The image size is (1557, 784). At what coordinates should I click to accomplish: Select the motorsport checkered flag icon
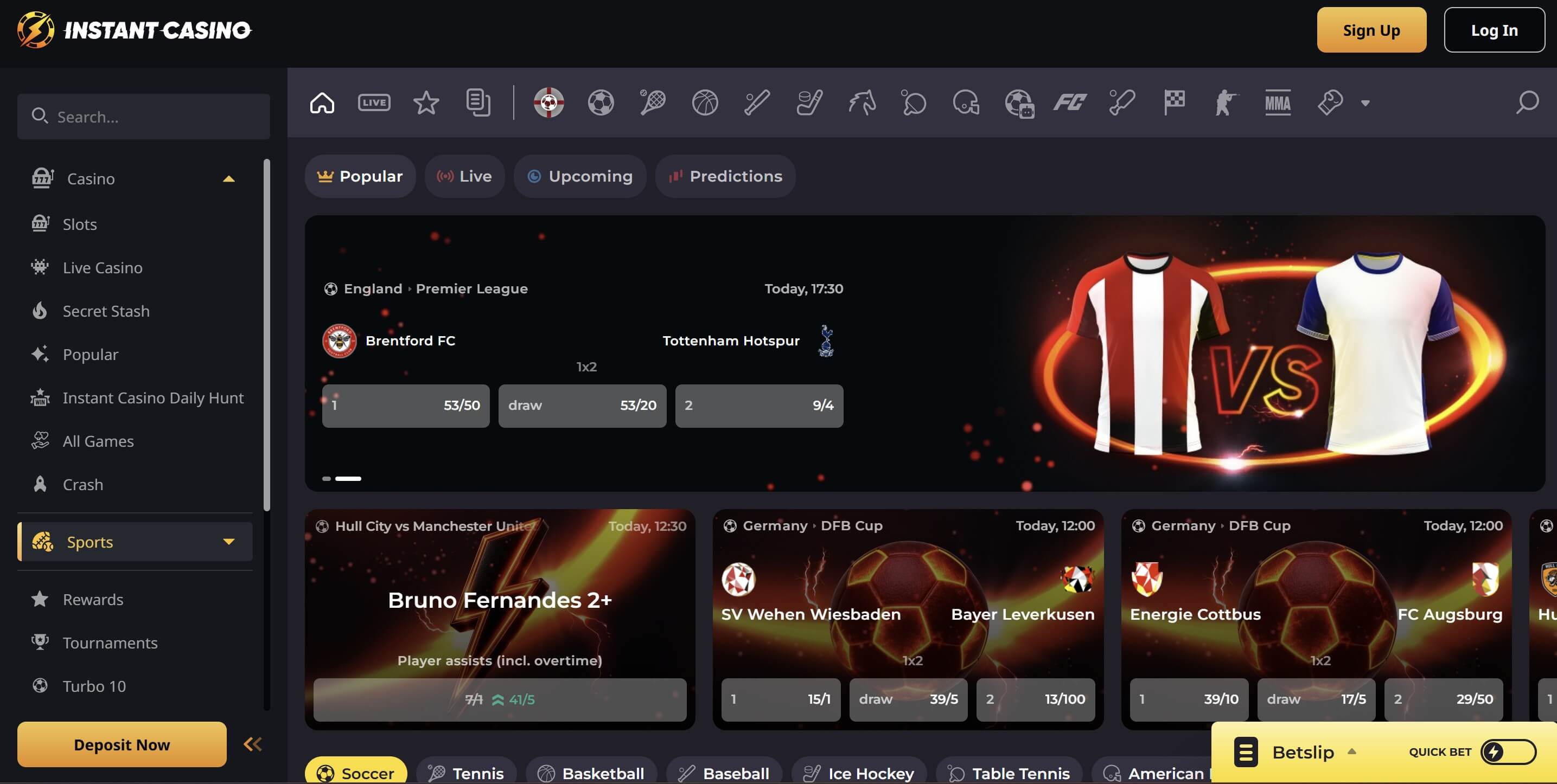pyautogui.click(x=1174, y=102)
